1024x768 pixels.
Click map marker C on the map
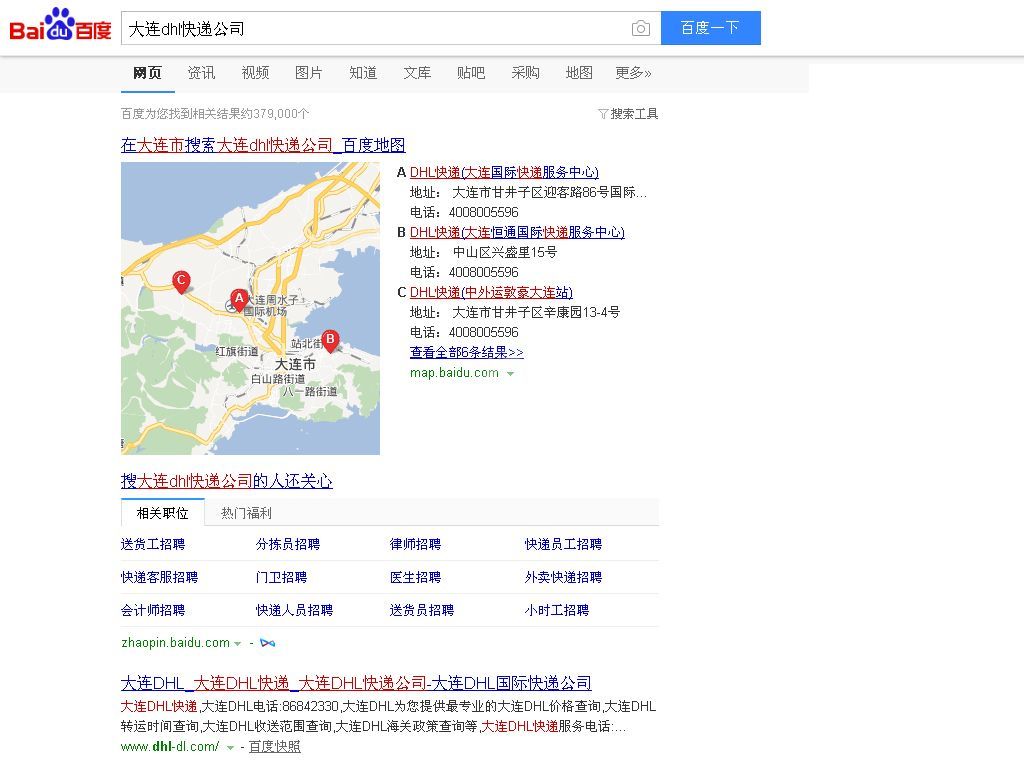pos(182,281)
